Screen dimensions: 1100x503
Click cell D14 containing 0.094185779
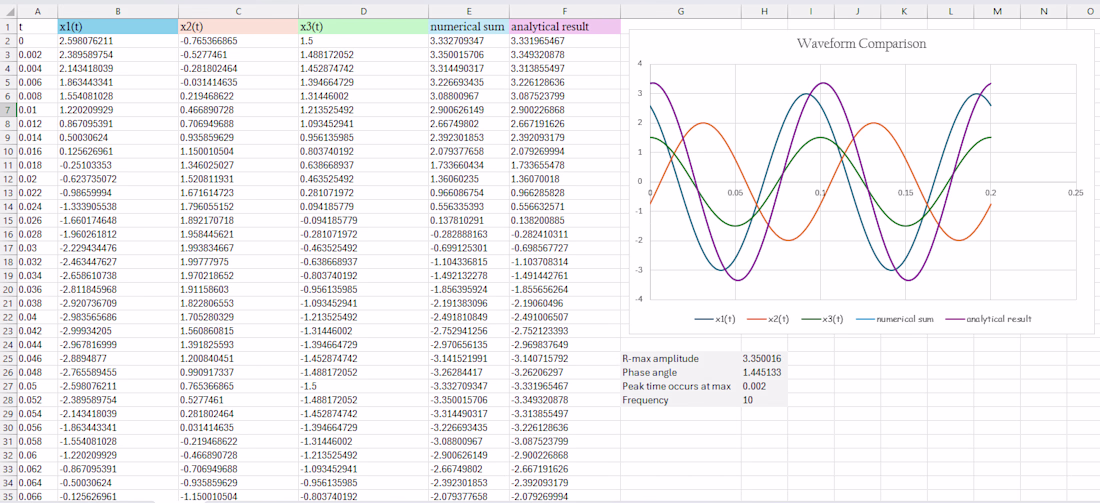point(363,207)
